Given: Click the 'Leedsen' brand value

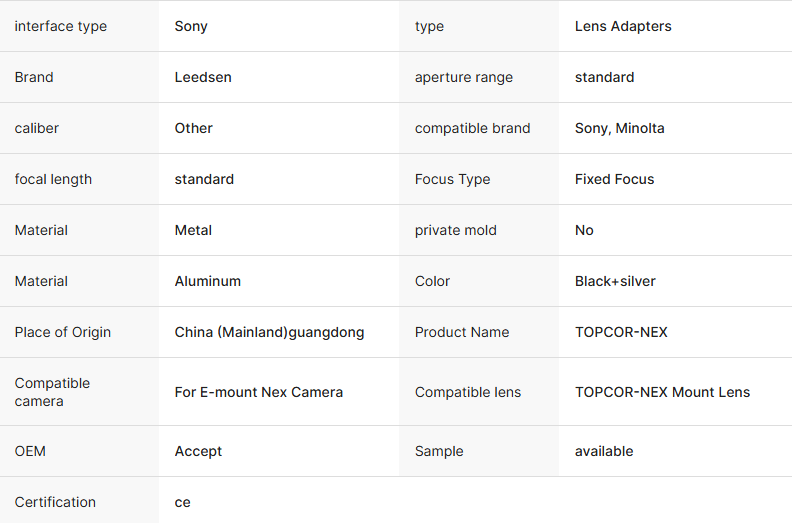Looking at the screenshot, I should (x=203, y=77).
